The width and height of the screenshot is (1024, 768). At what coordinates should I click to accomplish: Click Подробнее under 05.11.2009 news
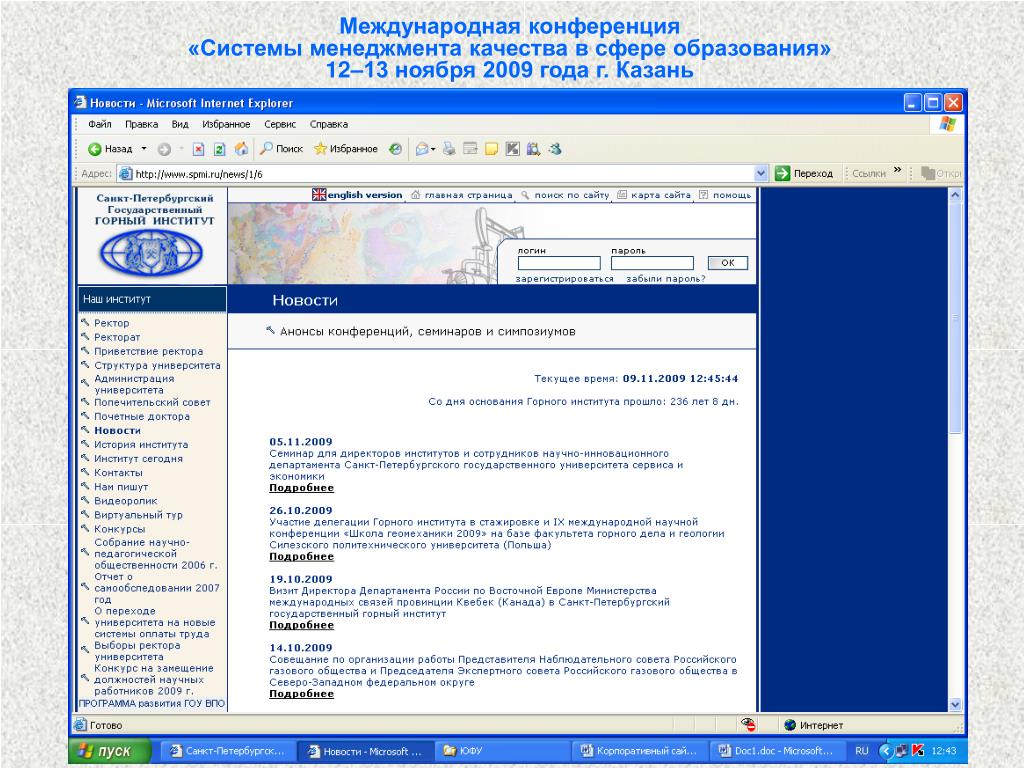302,488
